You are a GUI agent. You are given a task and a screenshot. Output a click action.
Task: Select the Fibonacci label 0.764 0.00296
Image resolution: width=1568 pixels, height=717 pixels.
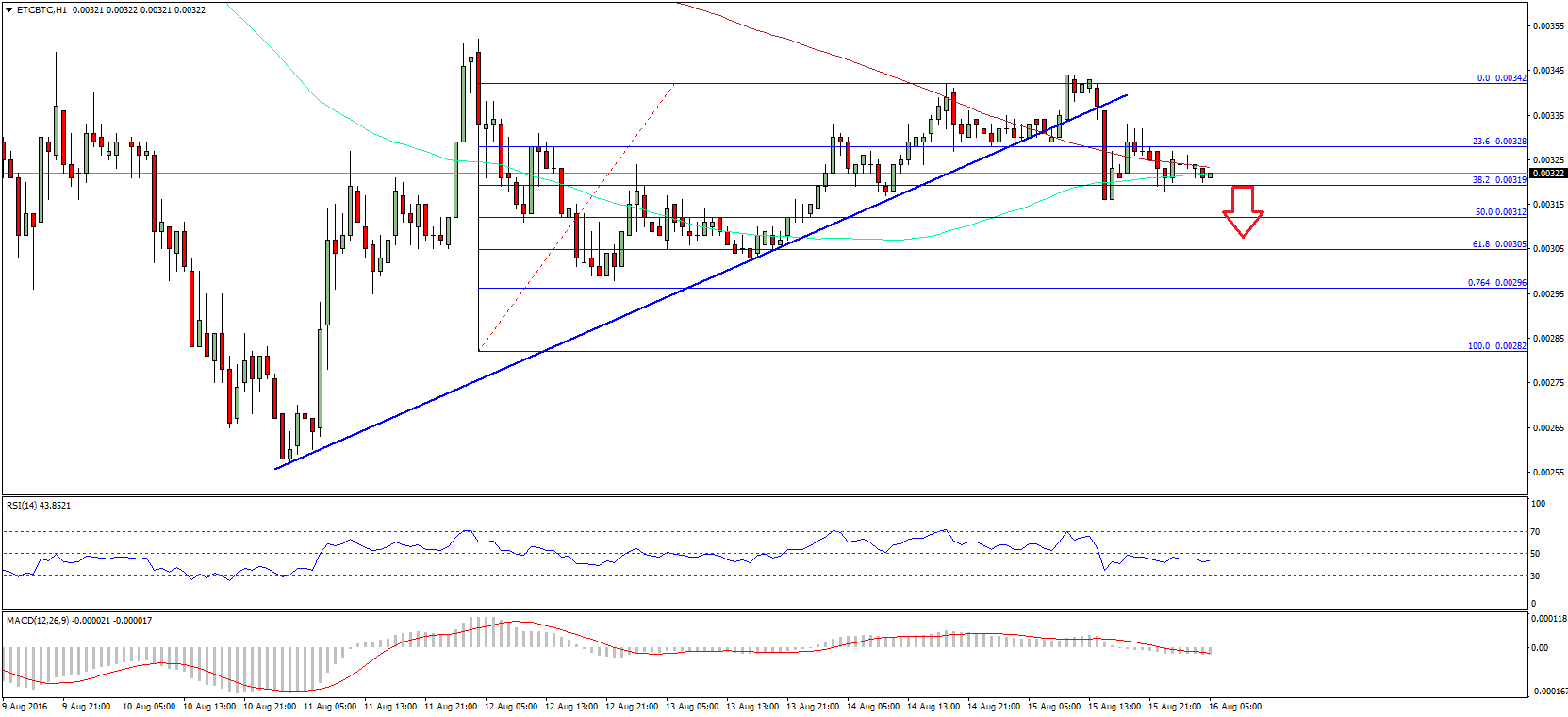[1496, 283]
